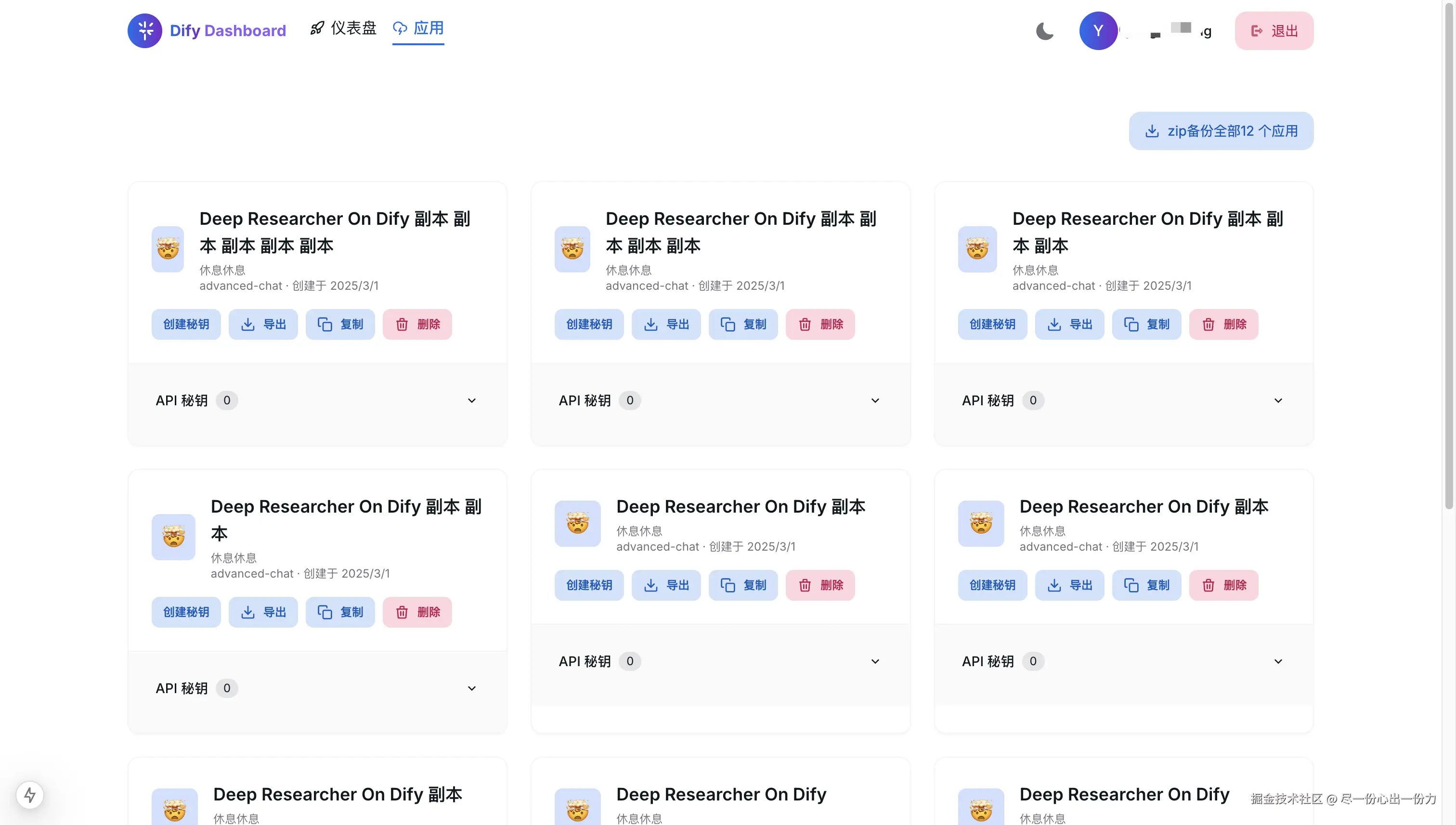1456x825 pixels.
Task: Select the 应用 tab
Action: [x=418, y=28]
